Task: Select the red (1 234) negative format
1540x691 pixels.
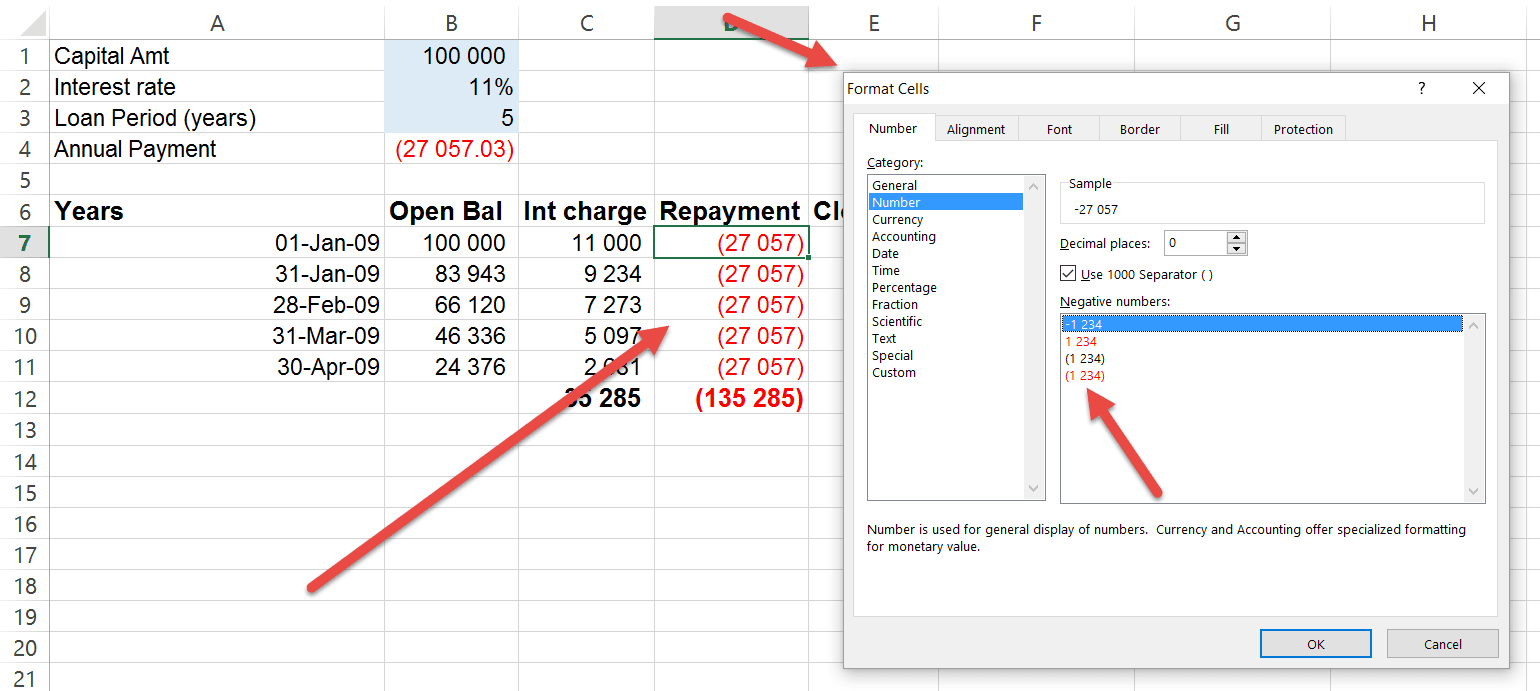Action: 1262,375
